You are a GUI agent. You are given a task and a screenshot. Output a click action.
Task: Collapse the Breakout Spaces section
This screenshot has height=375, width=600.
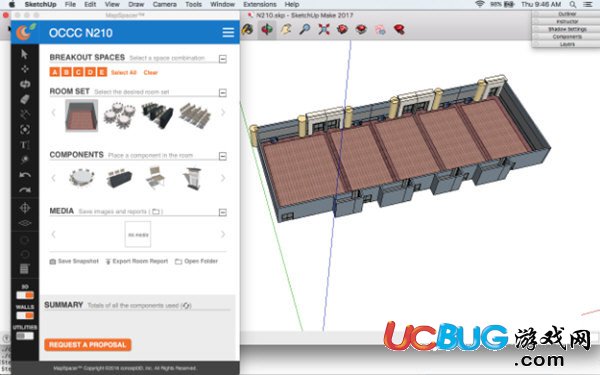[223, 59]
